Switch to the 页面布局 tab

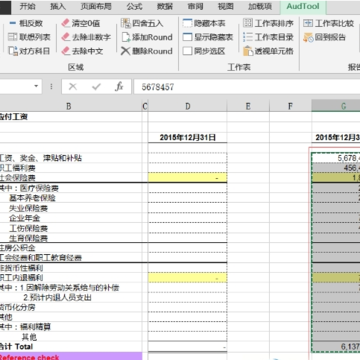(96, 6)
